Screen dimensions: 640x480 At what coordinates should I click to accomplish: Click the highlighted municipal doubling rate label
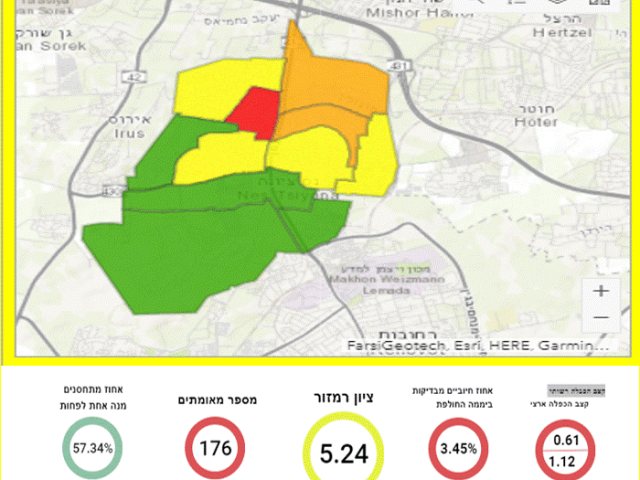tap(576, 391)
